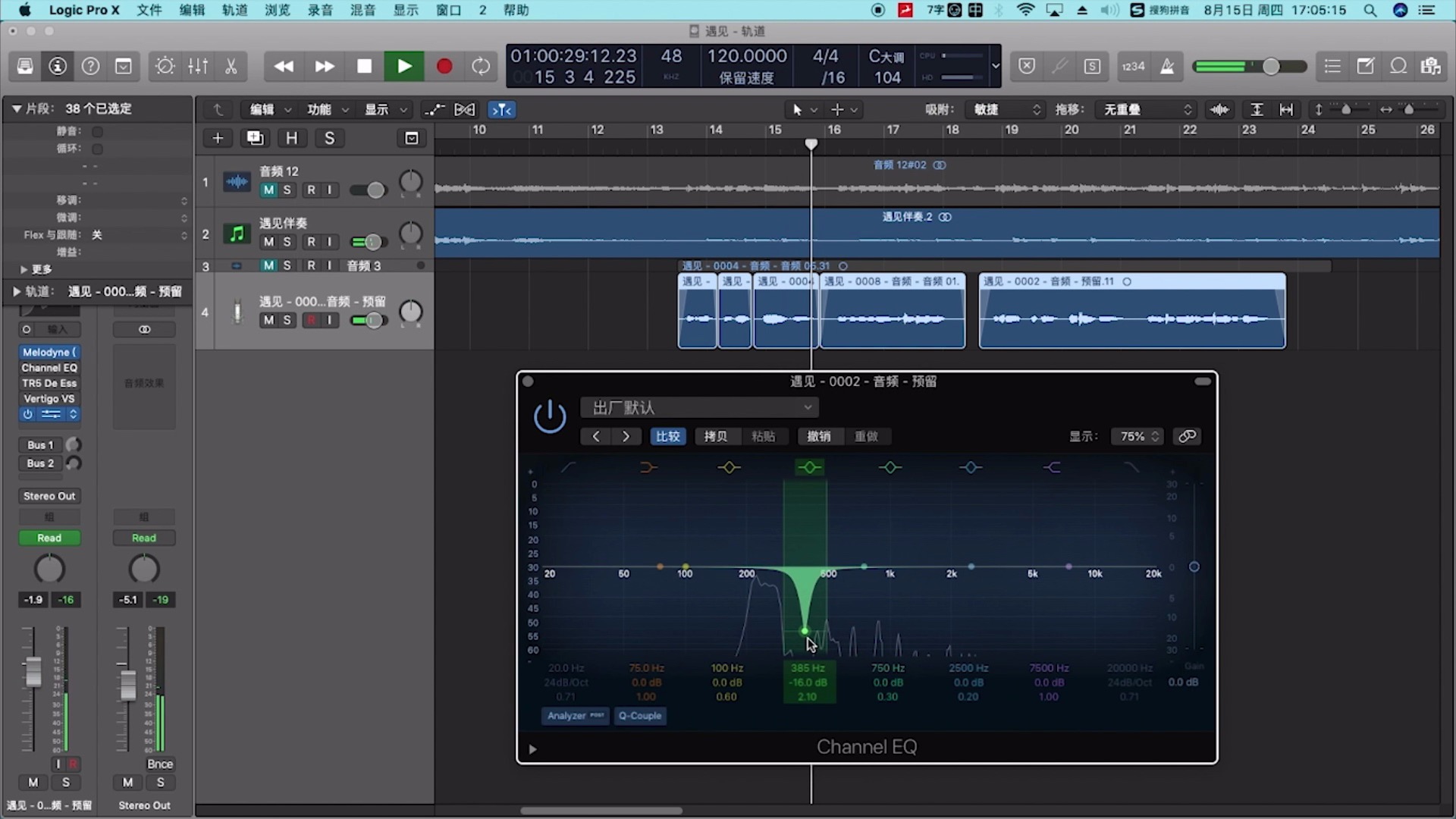
Task: Open the 混音 menu
Action: [x=362, y=10]
